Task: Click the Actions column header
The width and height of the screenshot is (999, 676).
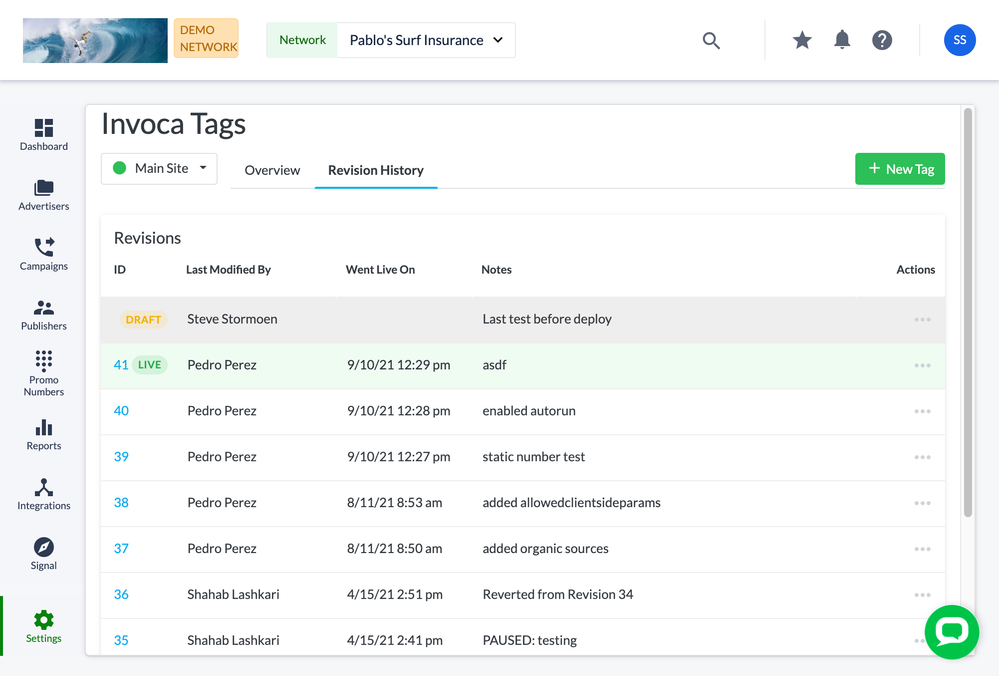Action: [916, 270]
